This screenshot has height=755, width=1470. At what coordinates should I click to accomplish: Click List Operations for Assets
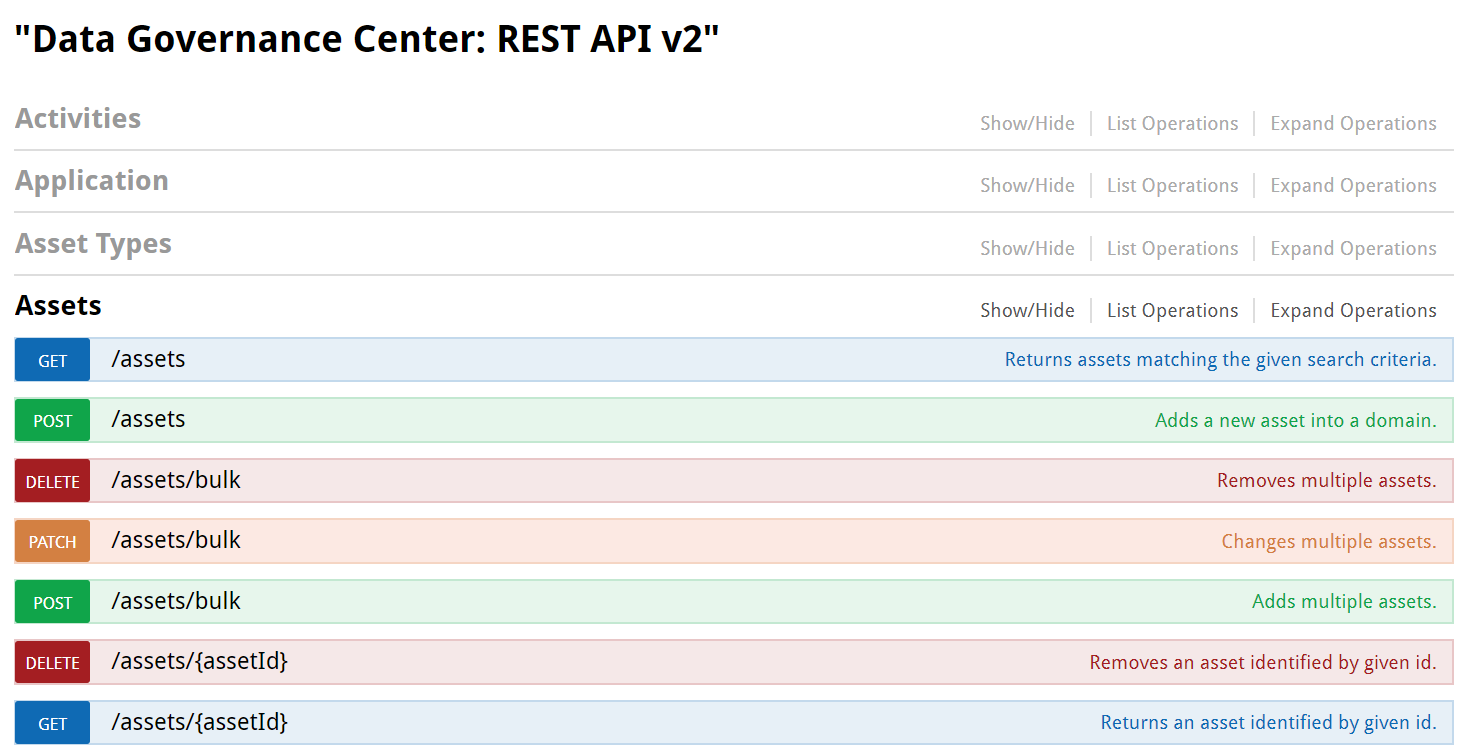[x=1172, y=311]
